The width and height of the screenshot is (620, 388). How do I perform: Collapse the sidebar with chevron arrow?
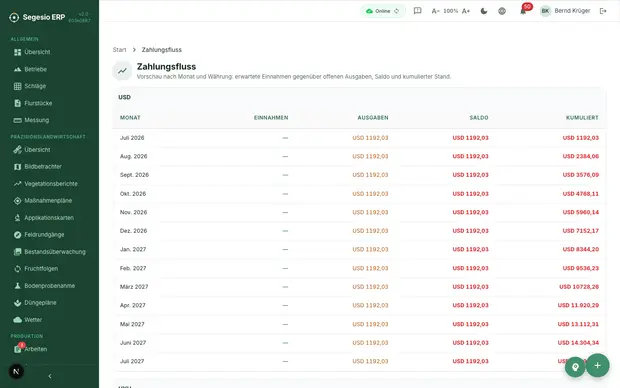(x=50, y=376)
